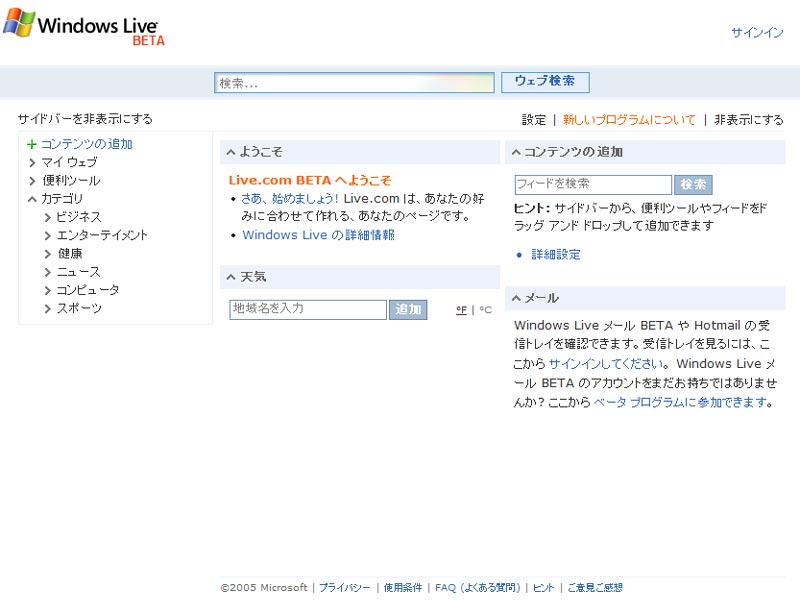Open the 詳細設定 link
Viewport: 800px width, 600px height.
pos(556,255)
